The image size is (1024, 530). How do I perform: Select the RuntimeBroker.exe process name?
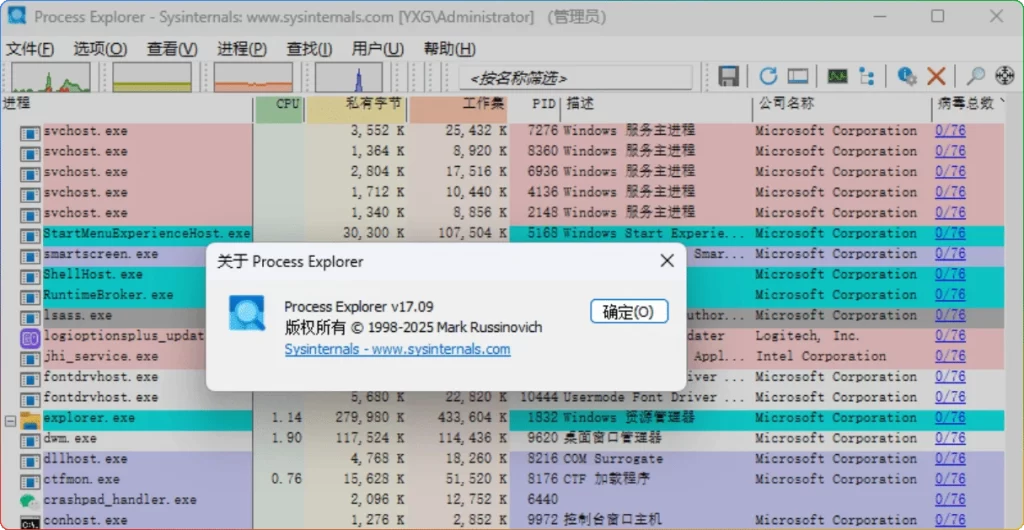coord(108,294)
